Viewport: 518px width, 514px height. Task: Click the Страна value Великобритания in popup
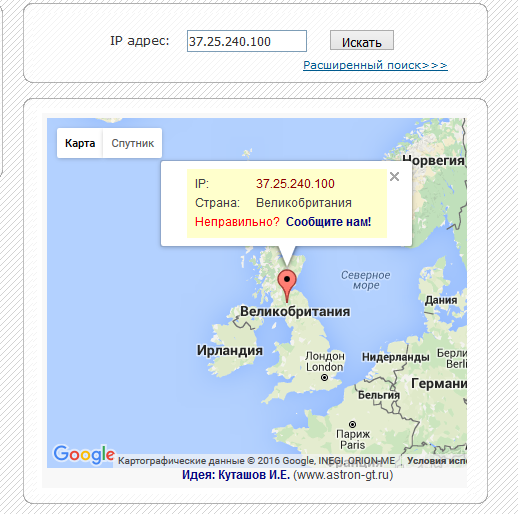pyautogui.click(x=304, y=203)
